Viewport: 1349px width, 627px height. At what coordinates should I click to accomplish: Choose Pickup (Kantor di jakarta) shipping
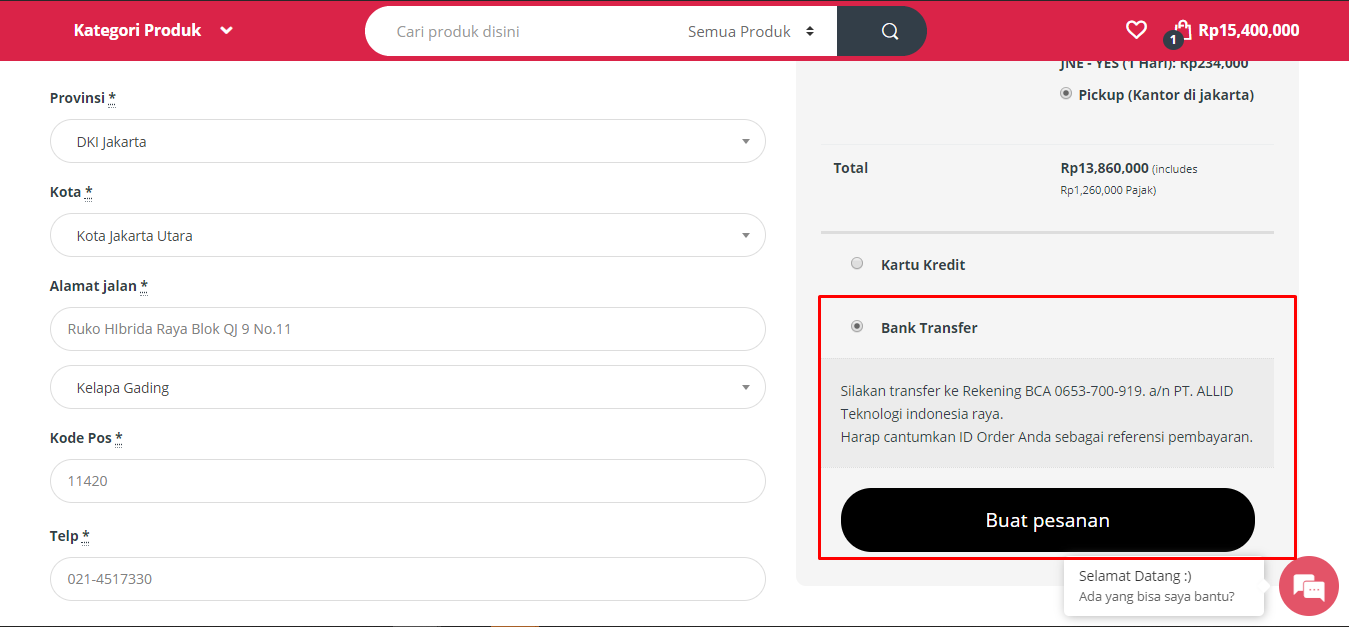click(1066, 94)
